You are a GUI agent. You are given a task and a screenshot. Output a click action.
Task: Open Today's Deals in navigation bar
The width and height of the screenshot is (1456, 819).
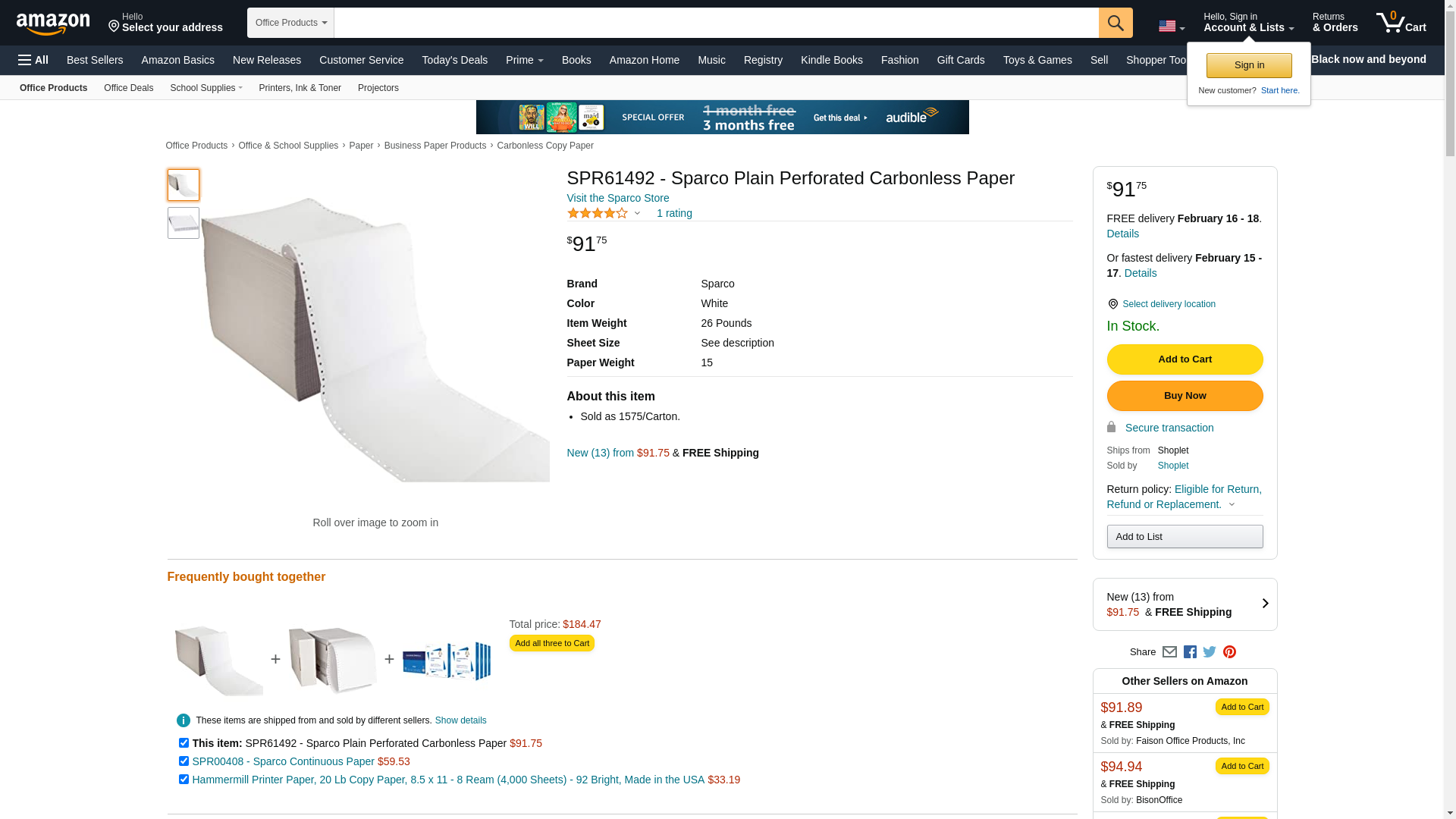pos(454,60)
